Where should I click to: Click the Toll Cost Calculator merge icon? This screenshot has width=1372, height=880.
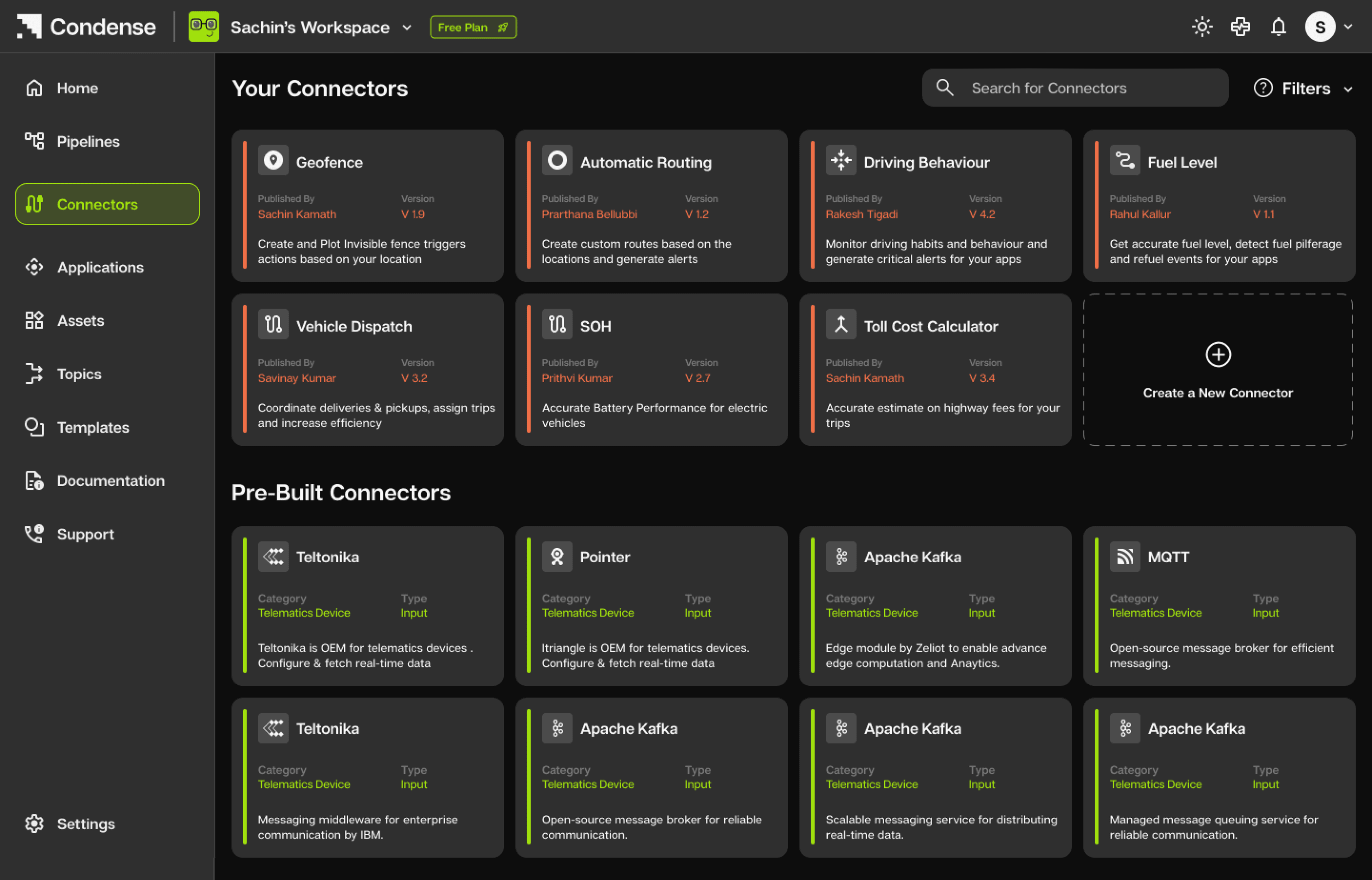tap(841, 325)
